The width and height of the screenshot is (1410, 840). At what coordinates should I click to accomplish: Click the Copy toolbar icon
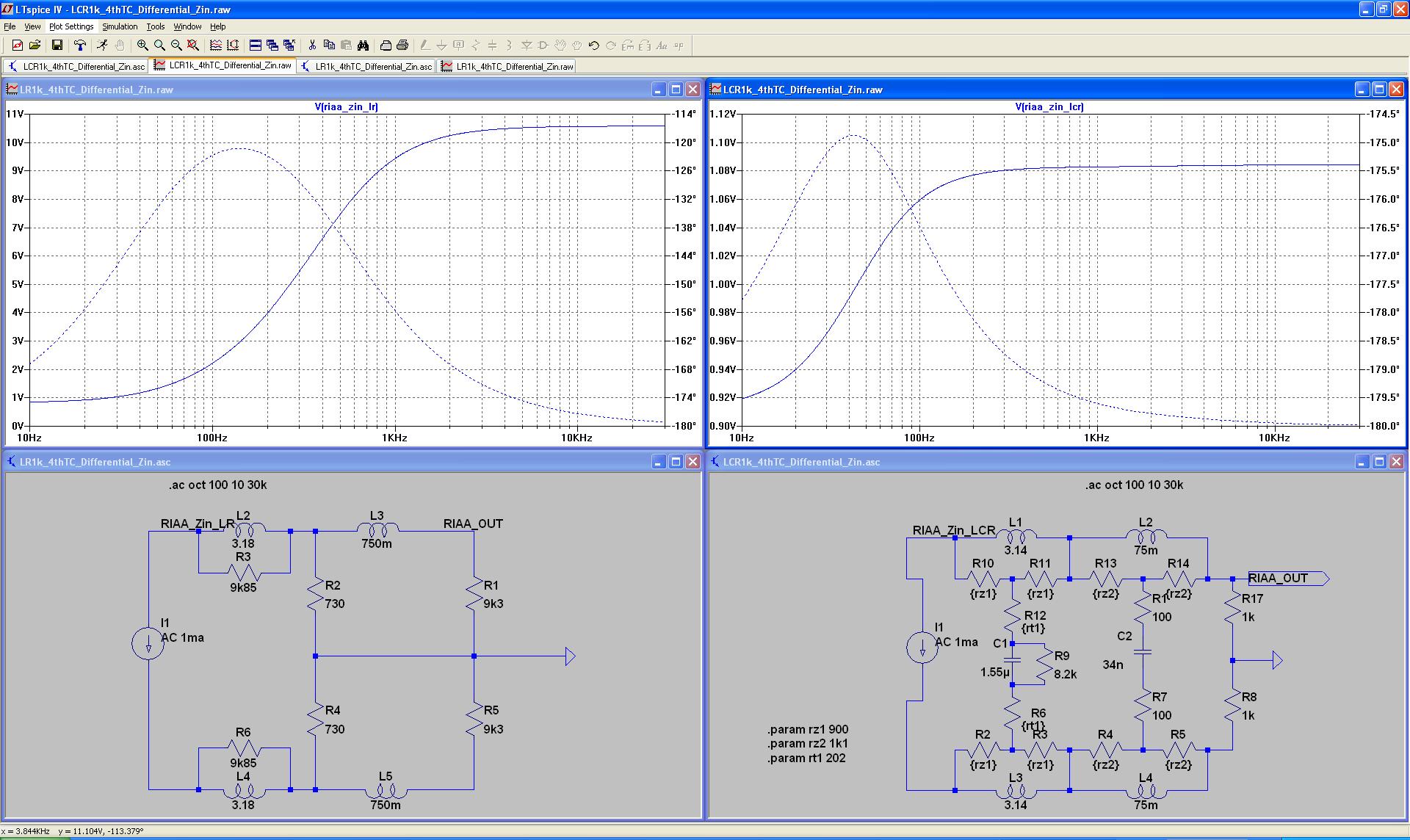point(329,46)
